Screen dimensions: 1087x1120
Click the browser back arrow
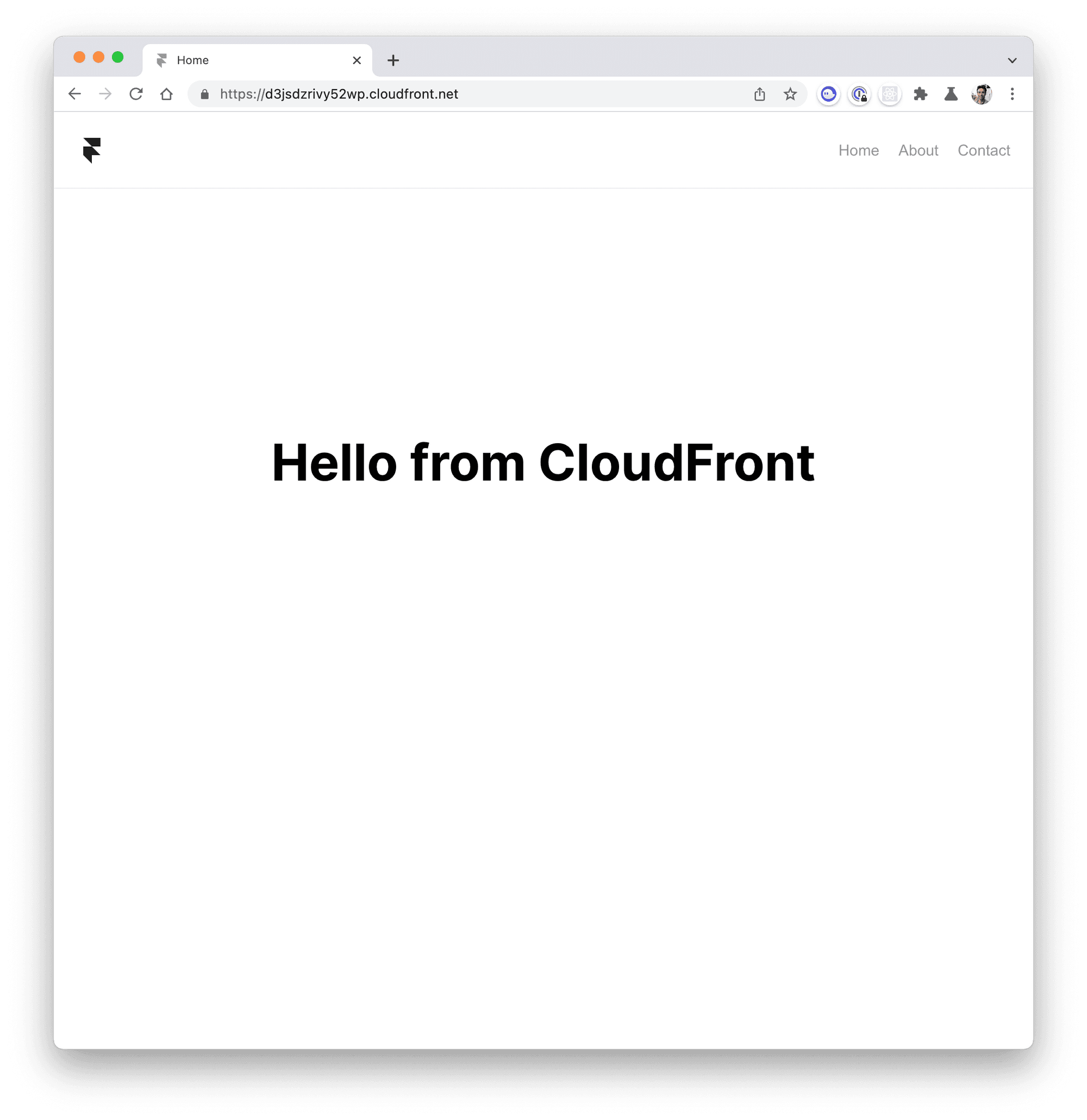point(75,94)
